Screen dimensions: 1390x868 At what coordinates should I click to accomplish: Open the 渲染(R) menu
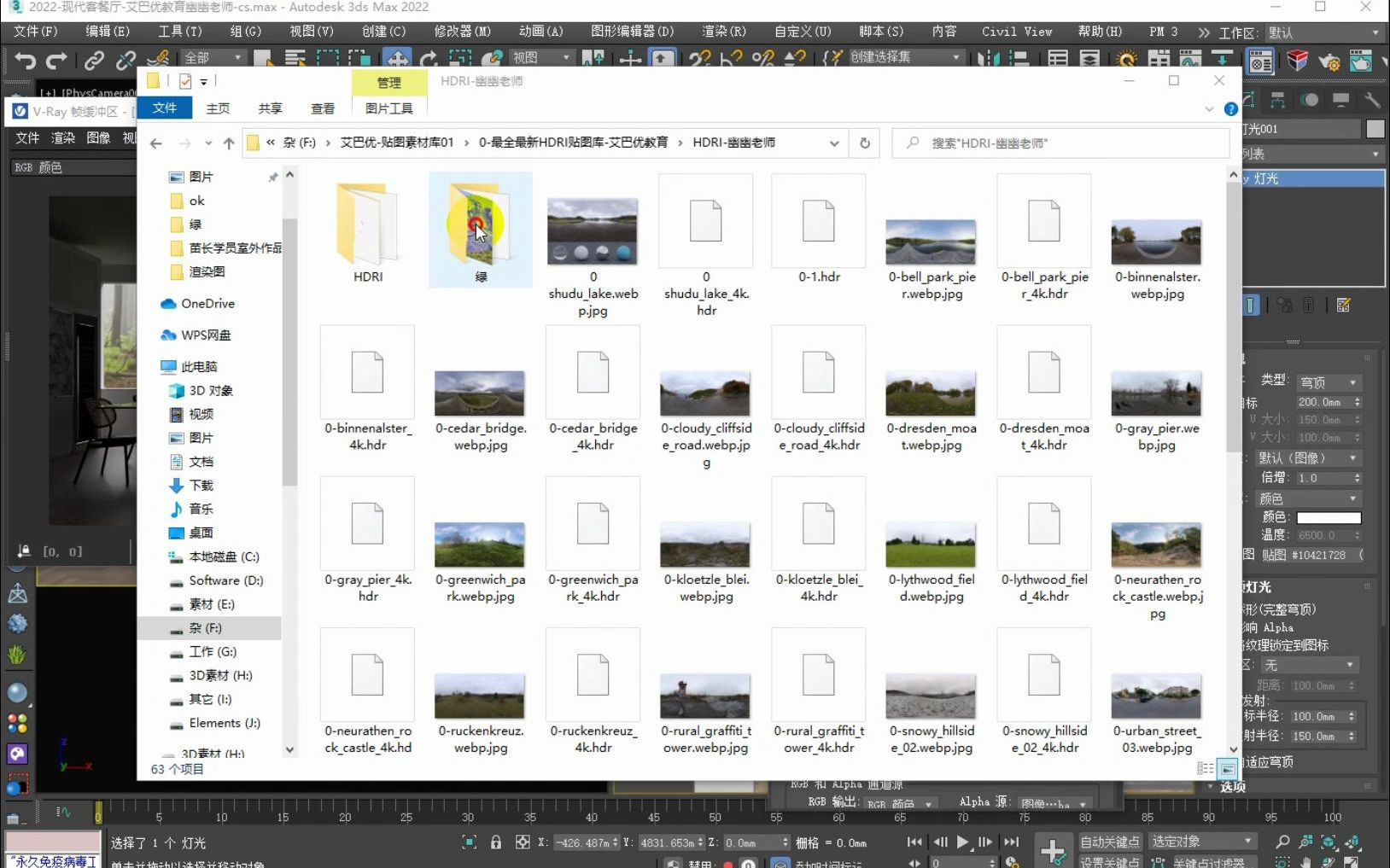[724, 32]
